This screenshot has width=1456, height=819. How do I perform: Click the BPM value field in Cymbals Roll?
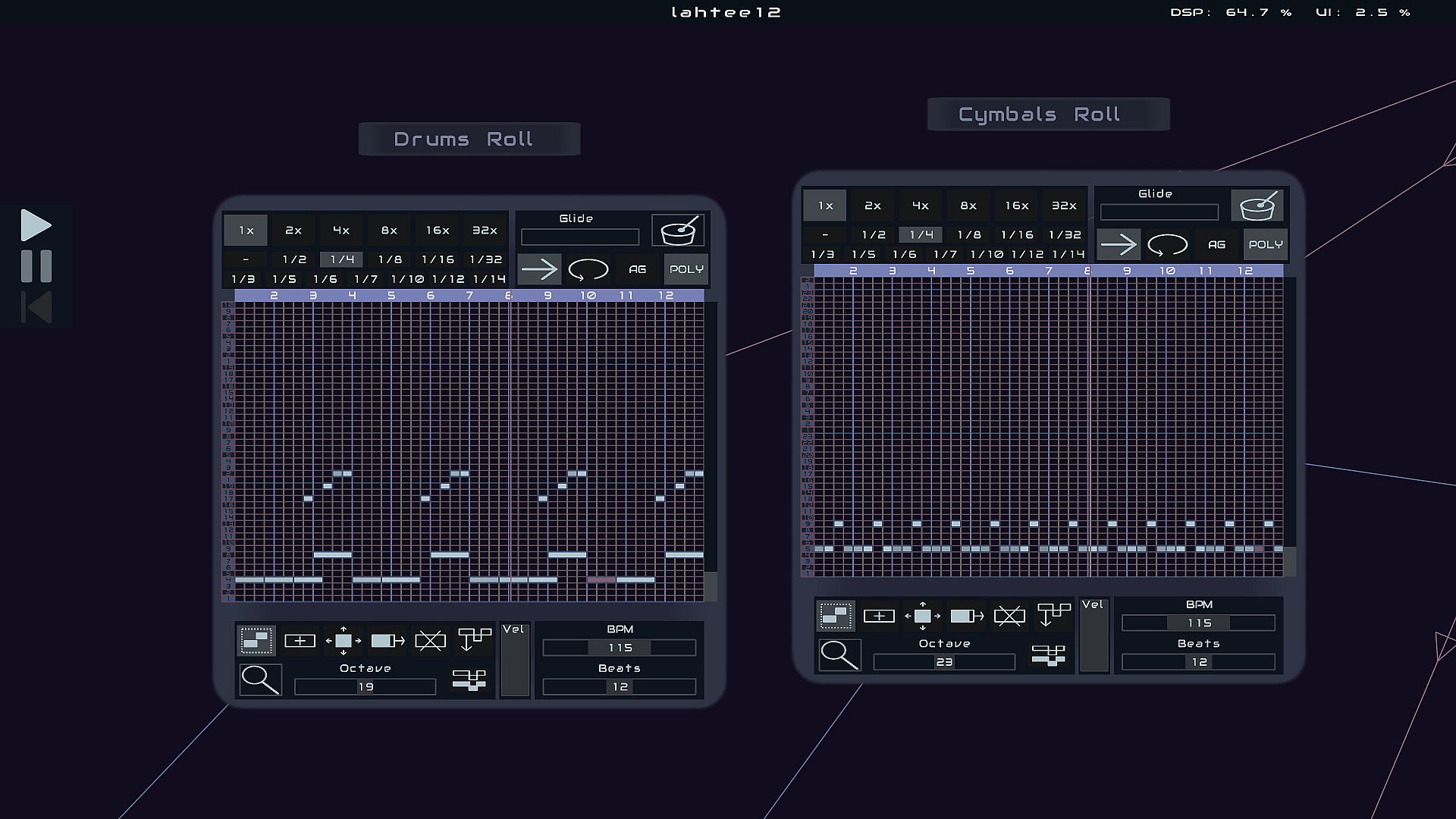(x=1198, y=623)
